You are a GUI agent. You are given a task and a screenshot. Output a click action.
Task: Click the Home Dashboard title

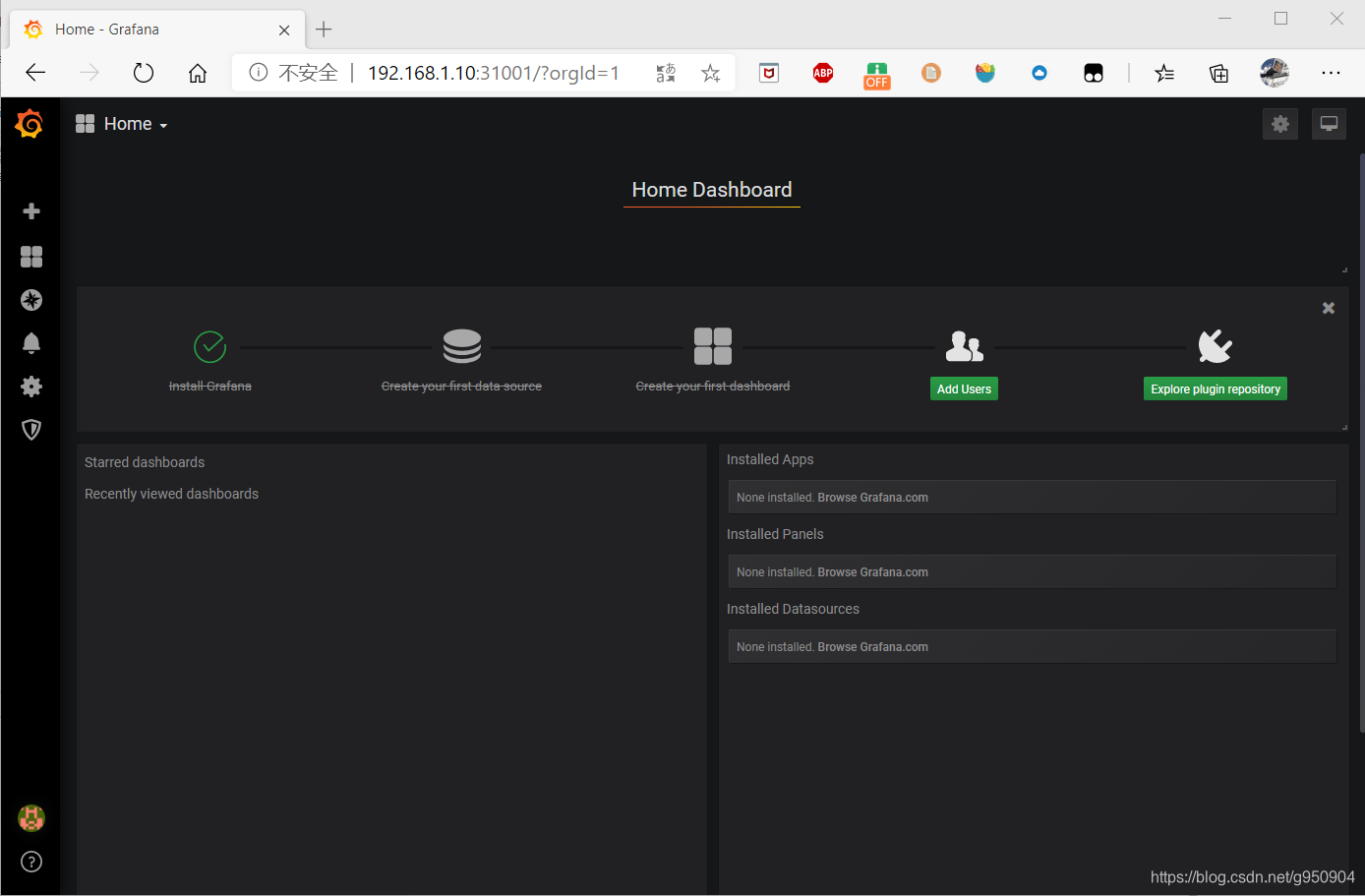712,190
